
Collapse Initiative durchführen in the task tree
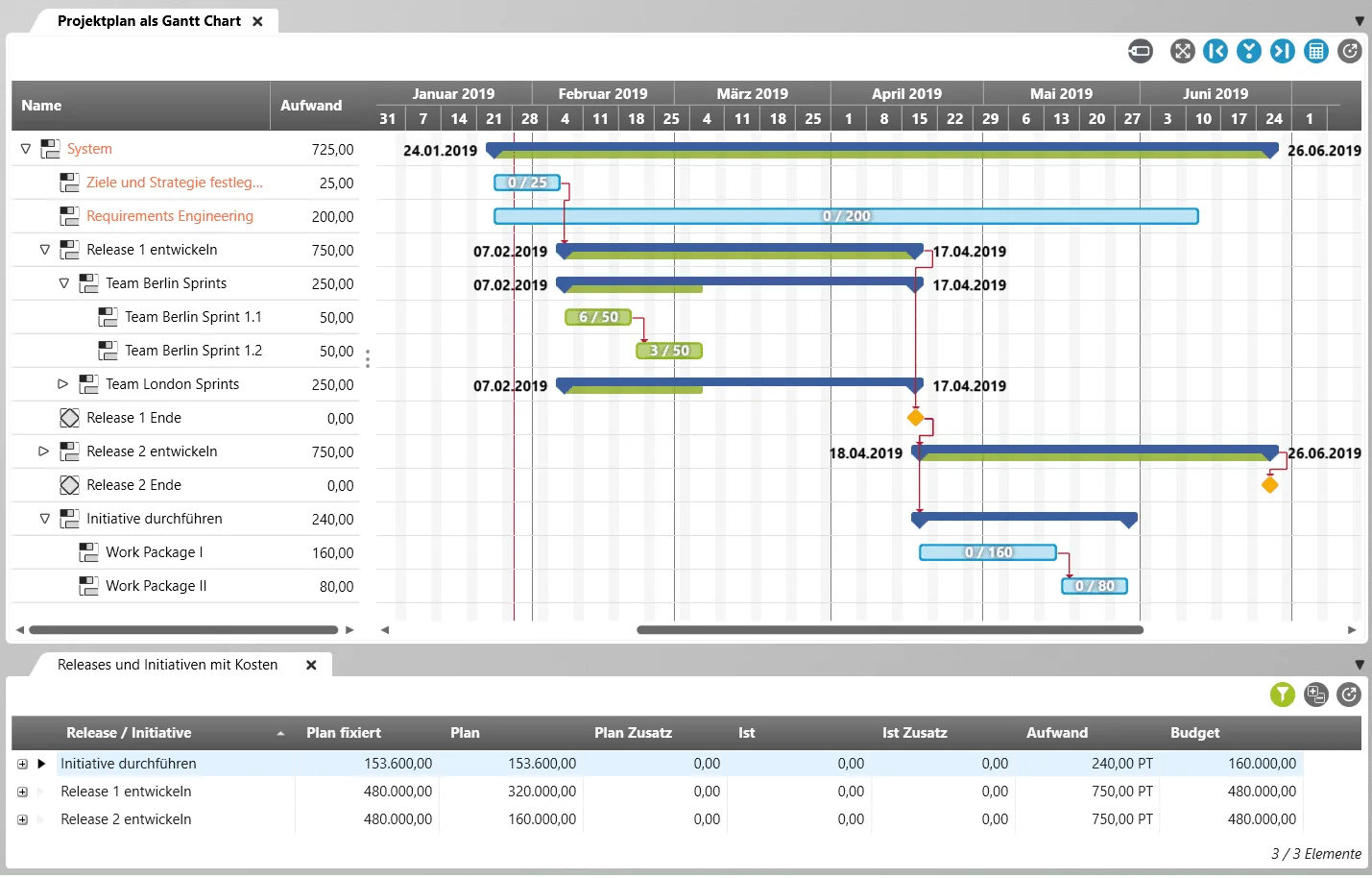[45, 519]
